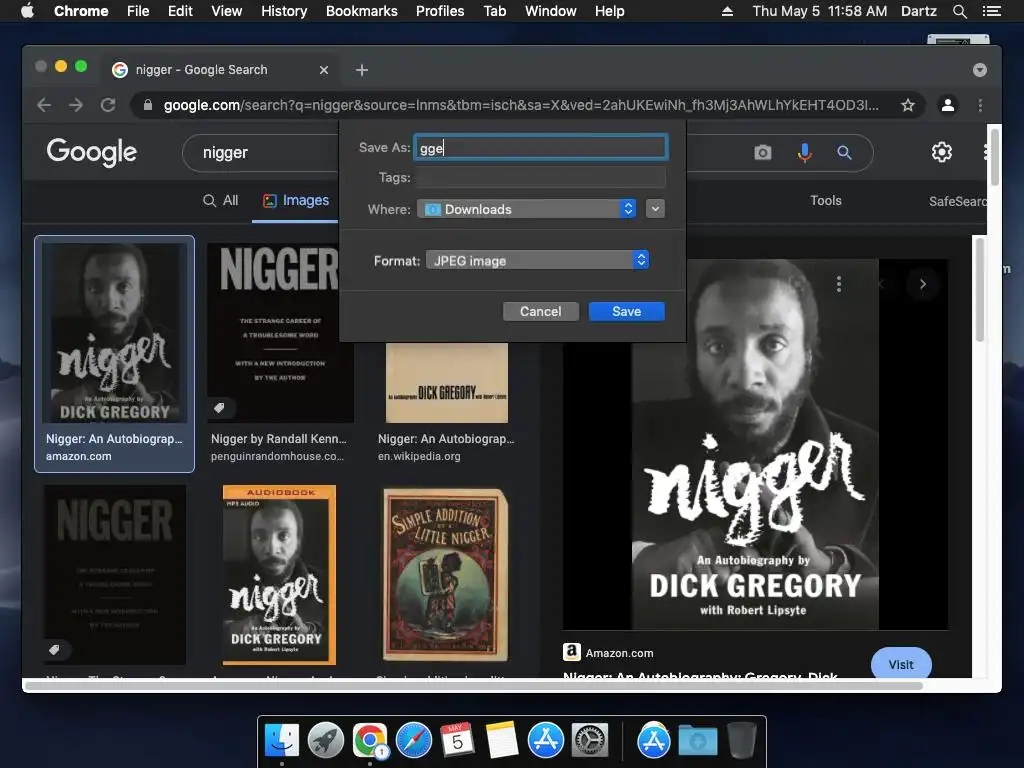Select the Audiobook Dick Gregory thumbnail

point(280,575)
